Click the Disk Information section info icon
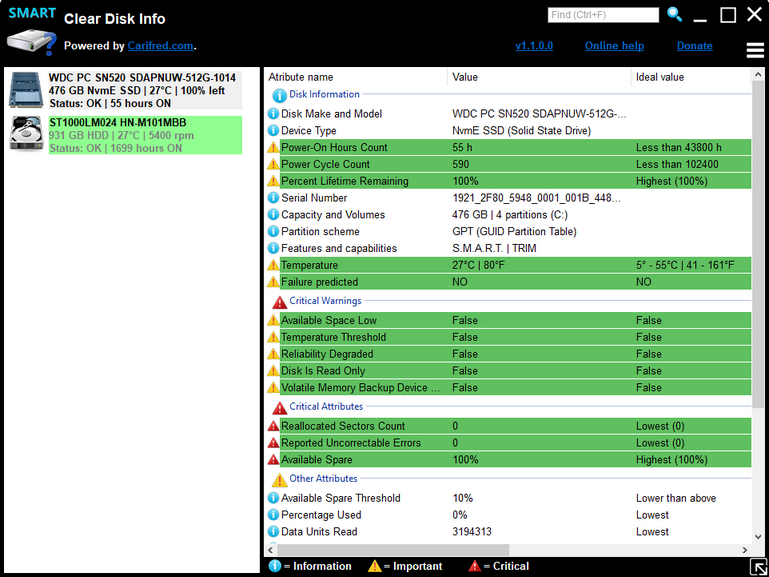769x577 pixels. 279,95
